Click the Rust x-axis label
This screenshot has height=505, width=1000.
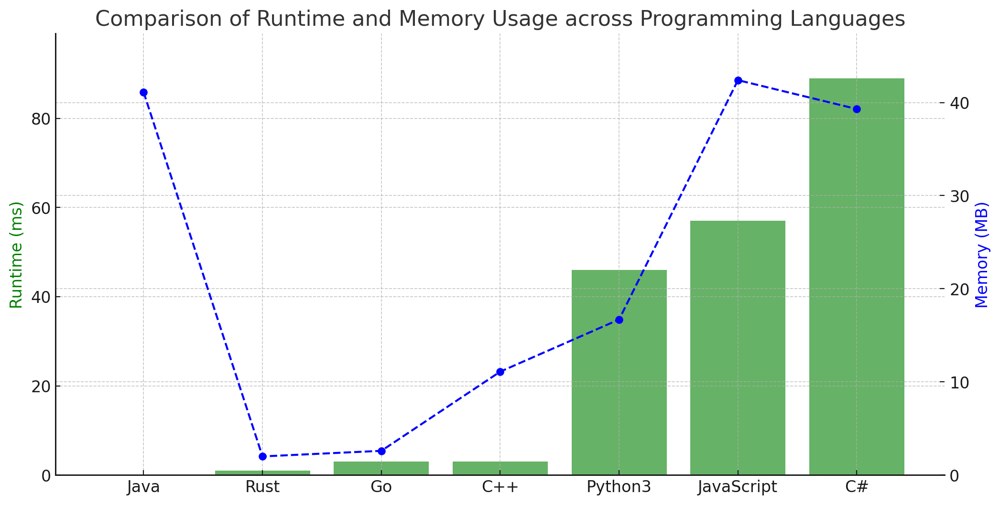click(262, 487)
